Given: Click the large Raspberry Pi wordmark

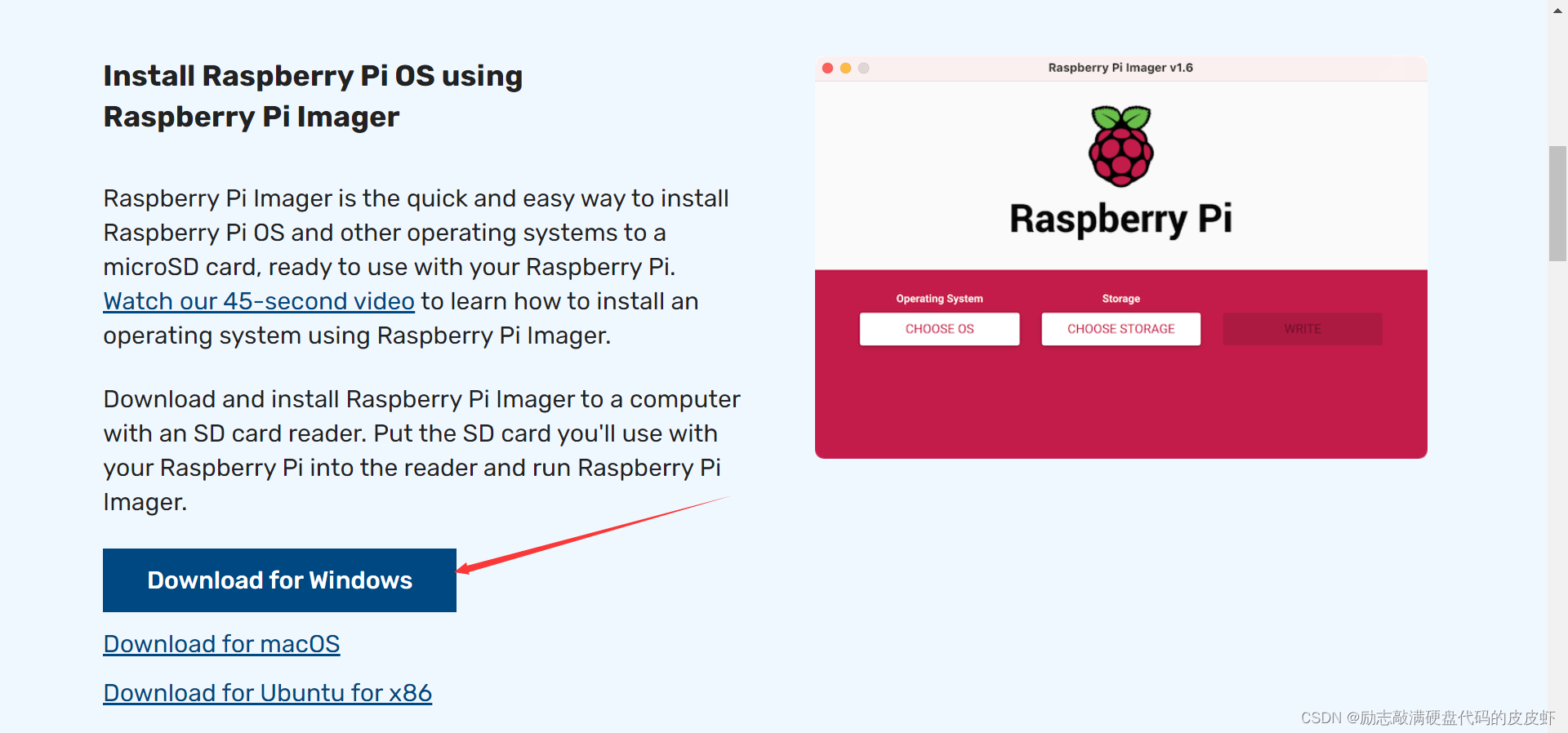Looking at the screenshot, I should [1120, 220].
